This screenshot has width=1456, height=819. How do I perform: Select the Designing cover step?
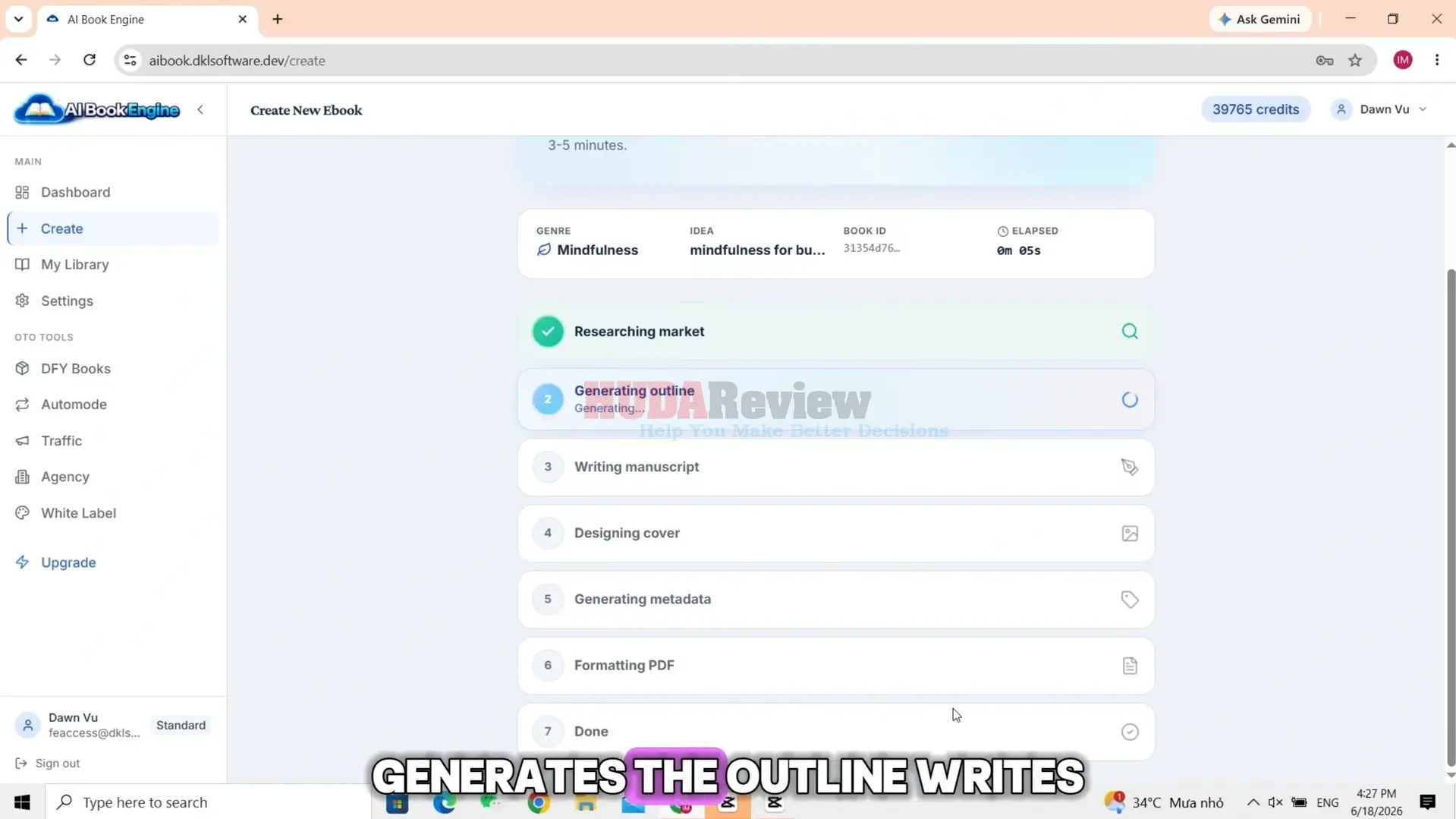tap(835, 533)
